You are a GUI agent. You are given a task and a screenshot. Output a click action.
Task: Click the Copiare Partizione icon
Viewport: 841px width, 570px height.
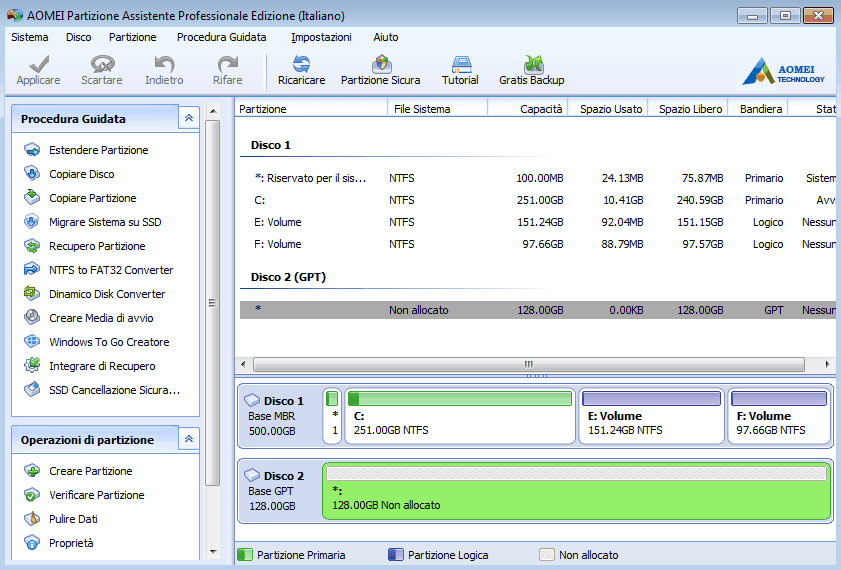[x=32, y=197]
